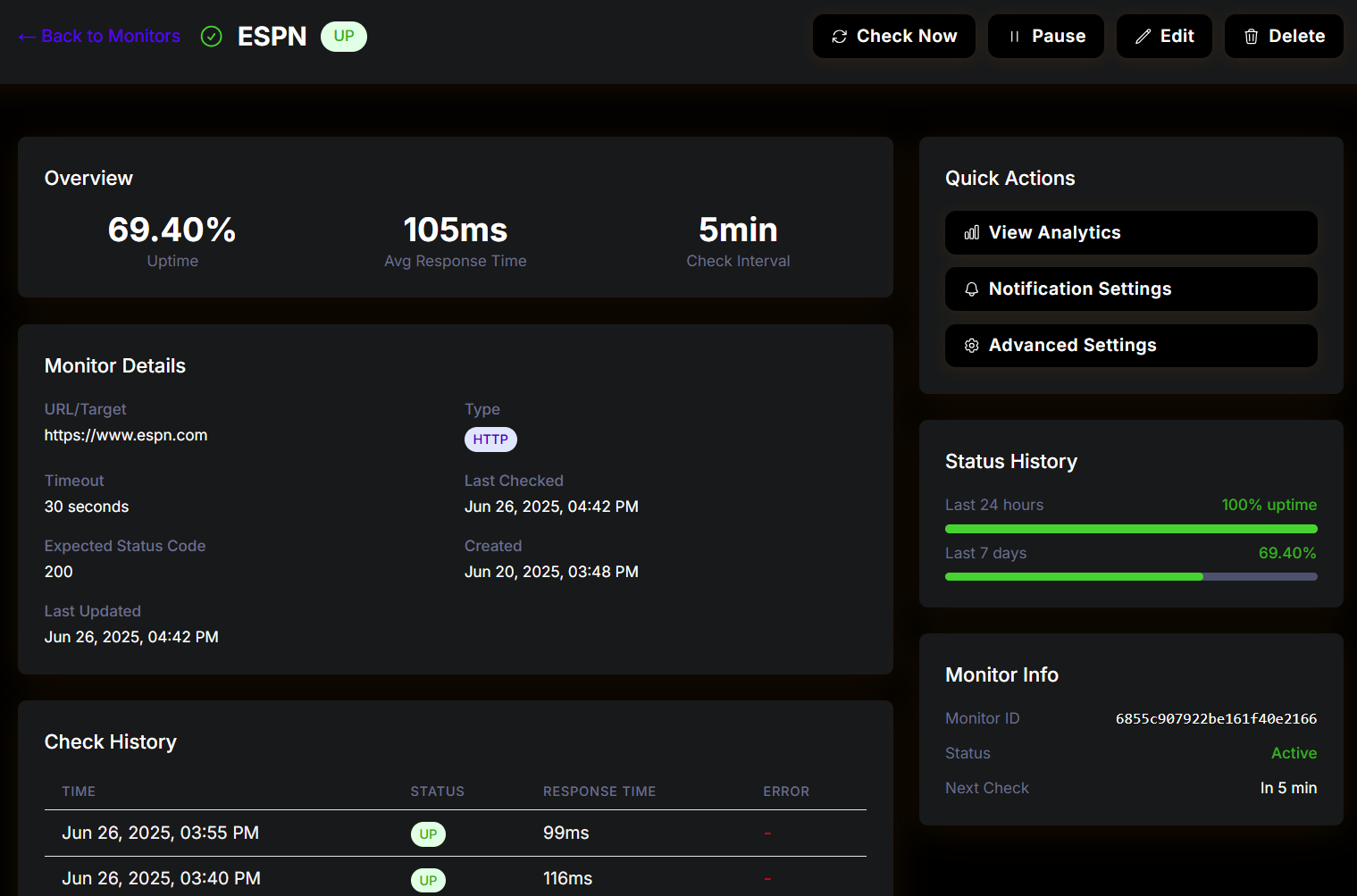This screenshot has width=1357, height=896.
Task: Click the 69.40% uptime value in Overview
Action: coord(172,230)
